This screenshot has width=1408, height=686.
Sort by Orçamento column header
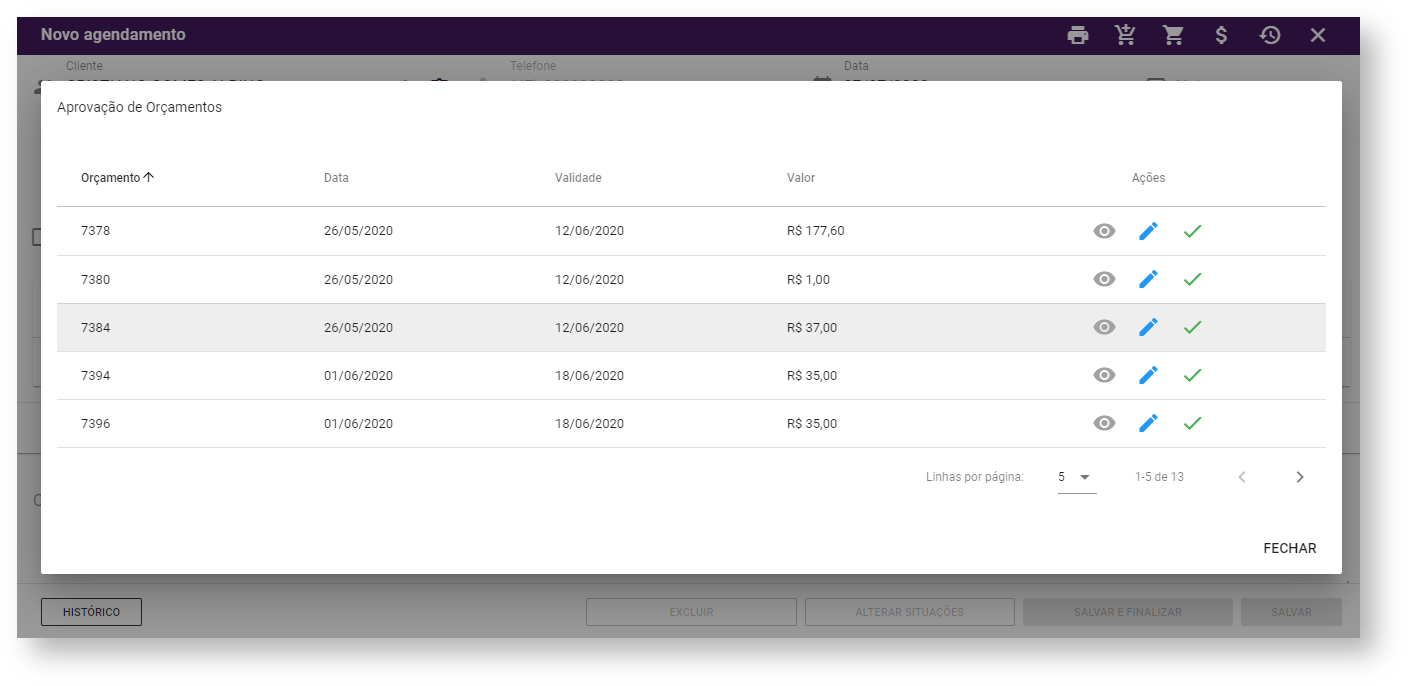coord(118,178)
